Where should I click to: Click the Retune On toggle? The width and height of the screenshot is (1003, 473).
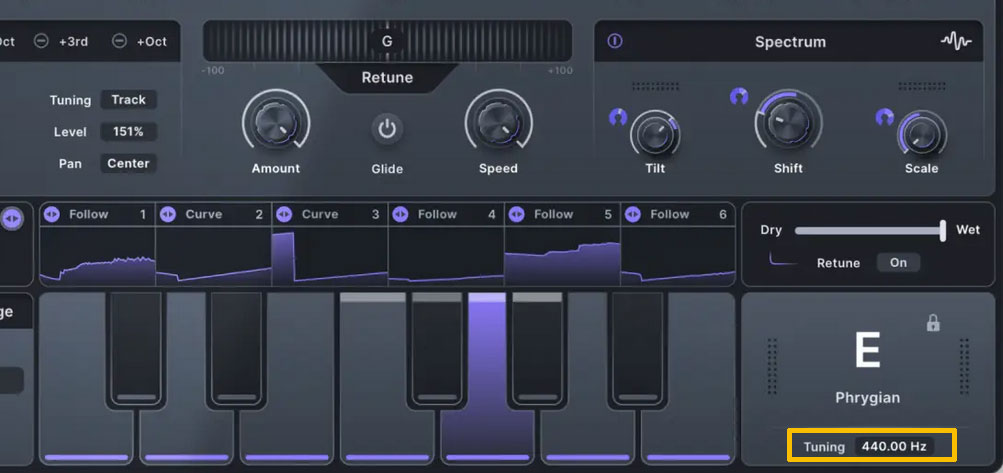pyautogui.click(x=898, y=262)
